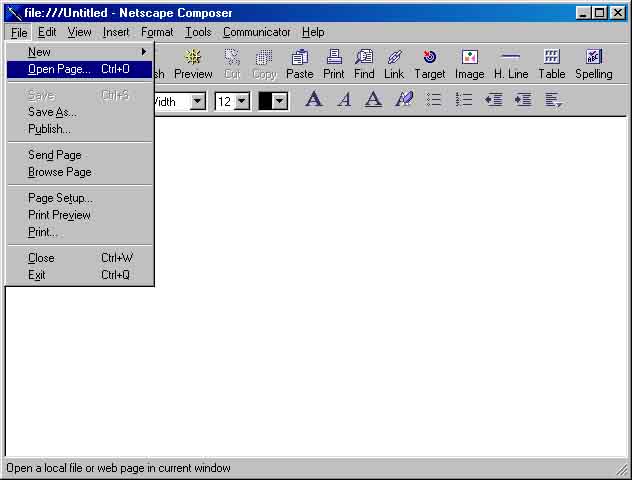Maximize the Netscape Composer window
Image resolution: width=632 pixels, height=480 pixels.
pyautogui.click(x=599, y=13)
